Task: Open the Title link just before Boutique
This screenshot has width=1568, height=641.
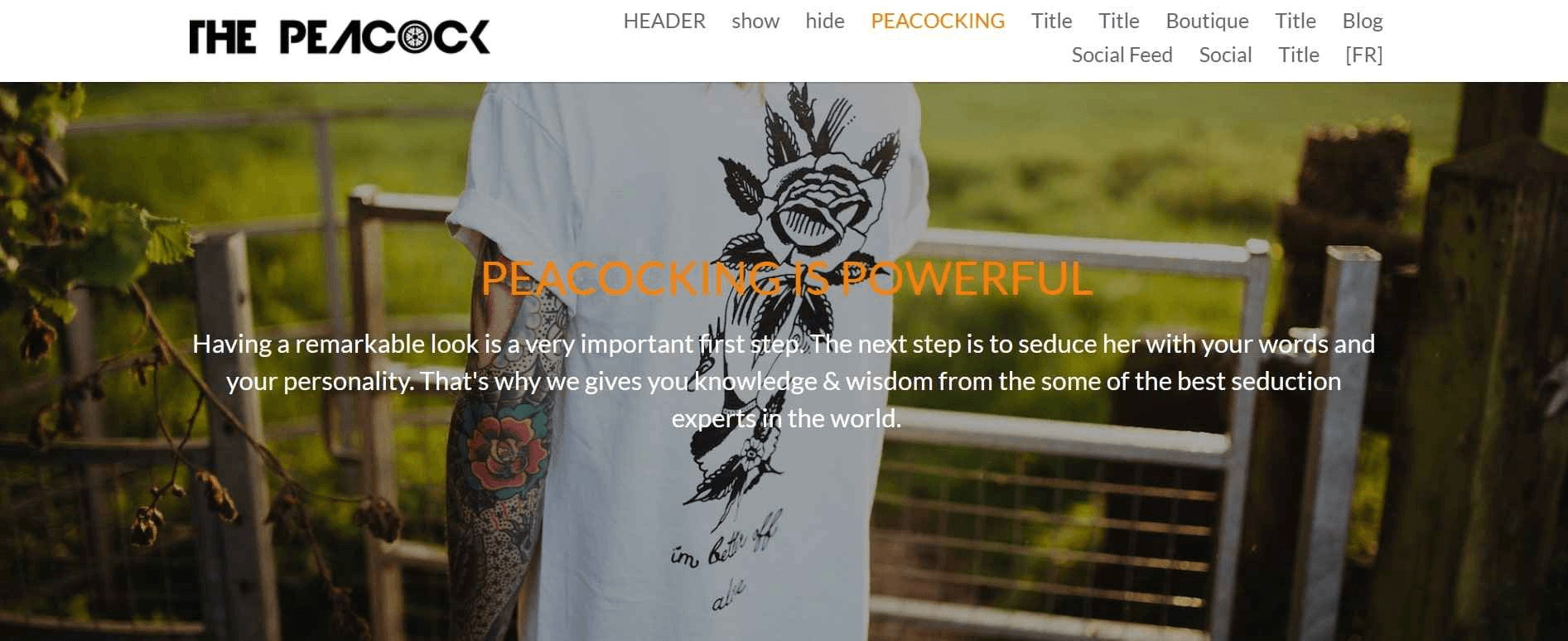Action: coord(1119,21)
